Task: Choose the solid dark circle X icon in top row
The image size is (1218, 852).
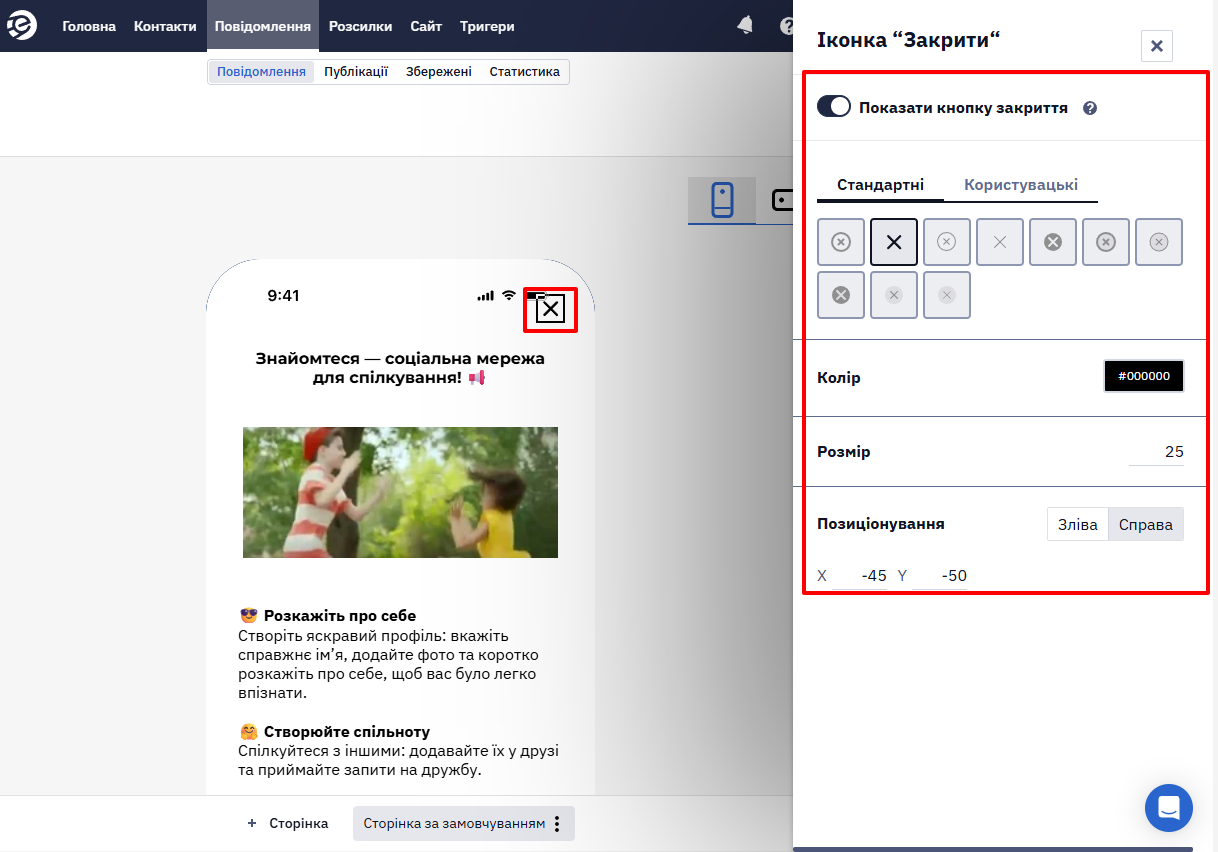Action: (x=1053, y=242)
